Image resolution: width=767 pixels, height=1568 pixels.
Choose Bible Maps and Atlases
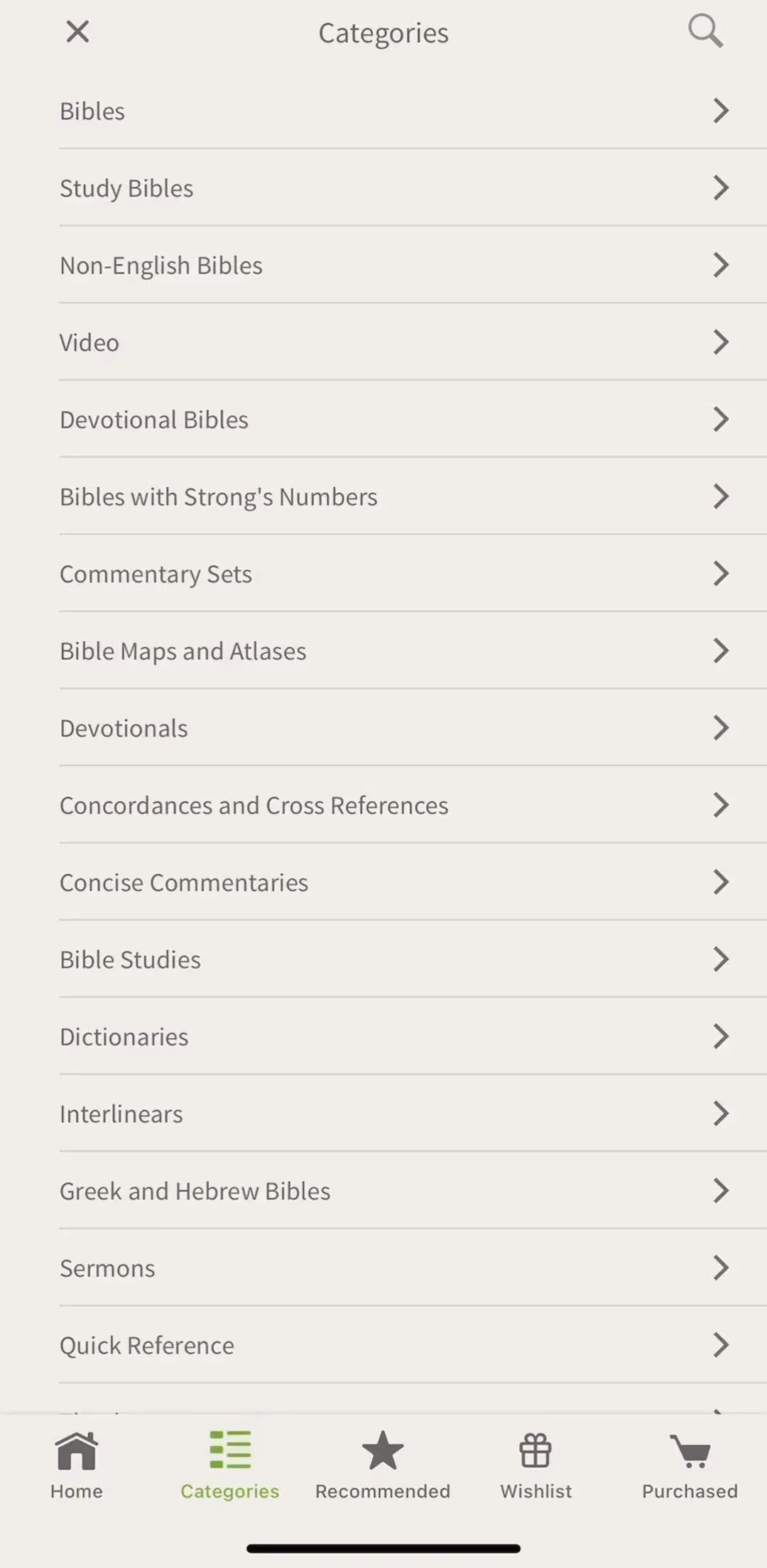tap(413, 650)
